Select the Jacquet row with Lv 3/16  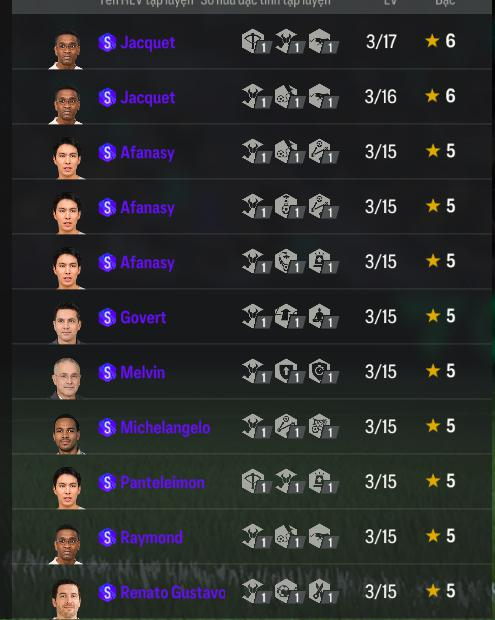point(252,96)
